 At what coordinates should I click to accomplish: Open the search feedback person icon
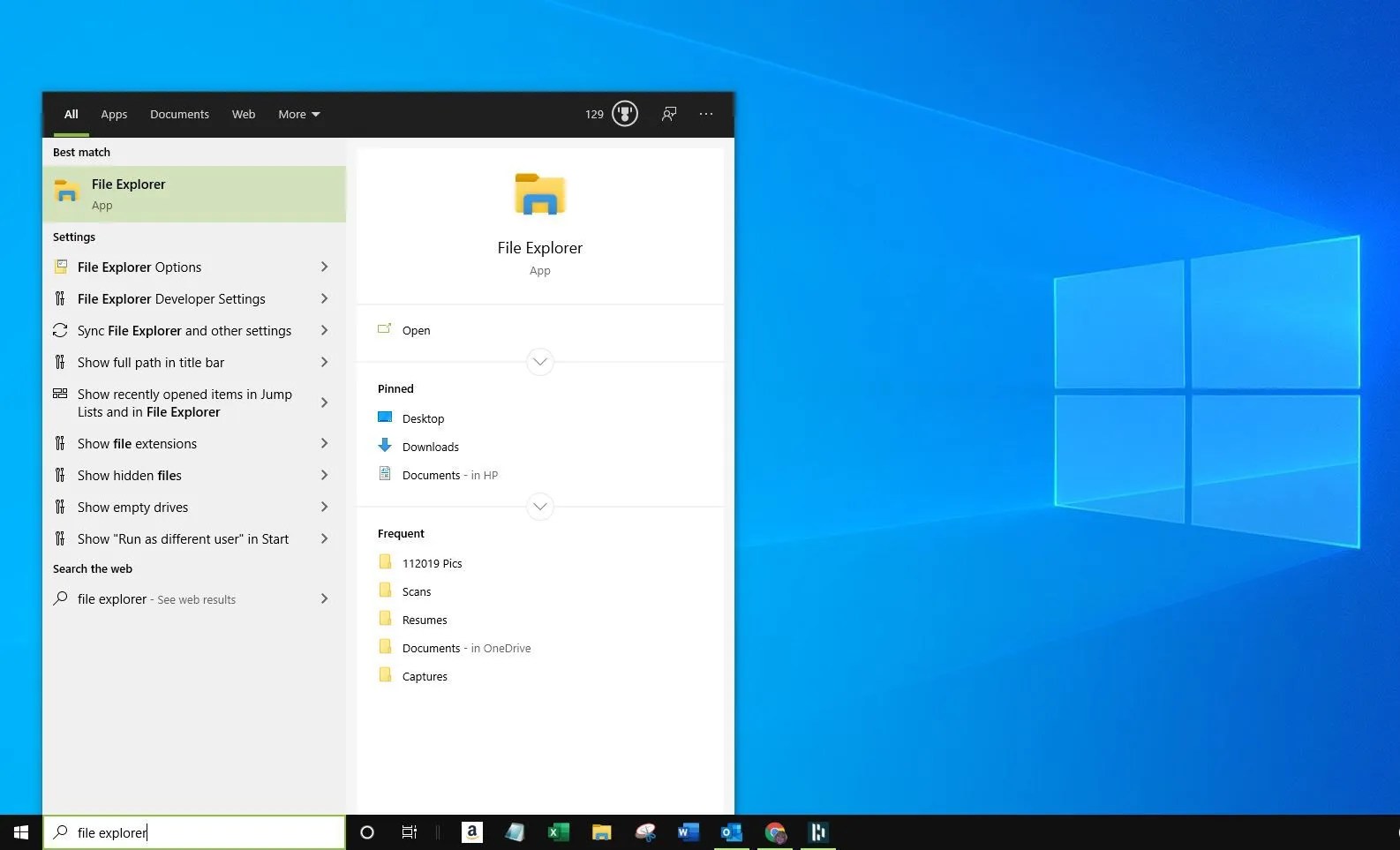669,114
